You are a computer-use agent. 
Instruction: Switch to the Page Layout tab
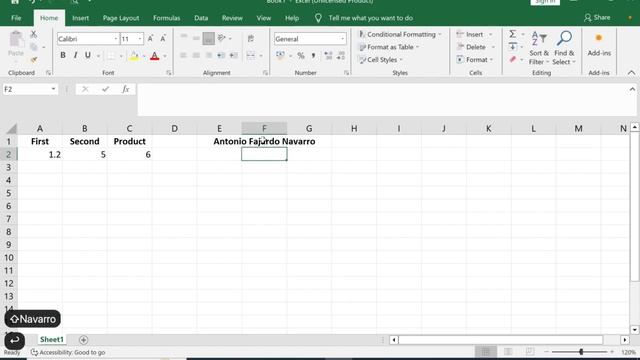click(x=121, y=18)
